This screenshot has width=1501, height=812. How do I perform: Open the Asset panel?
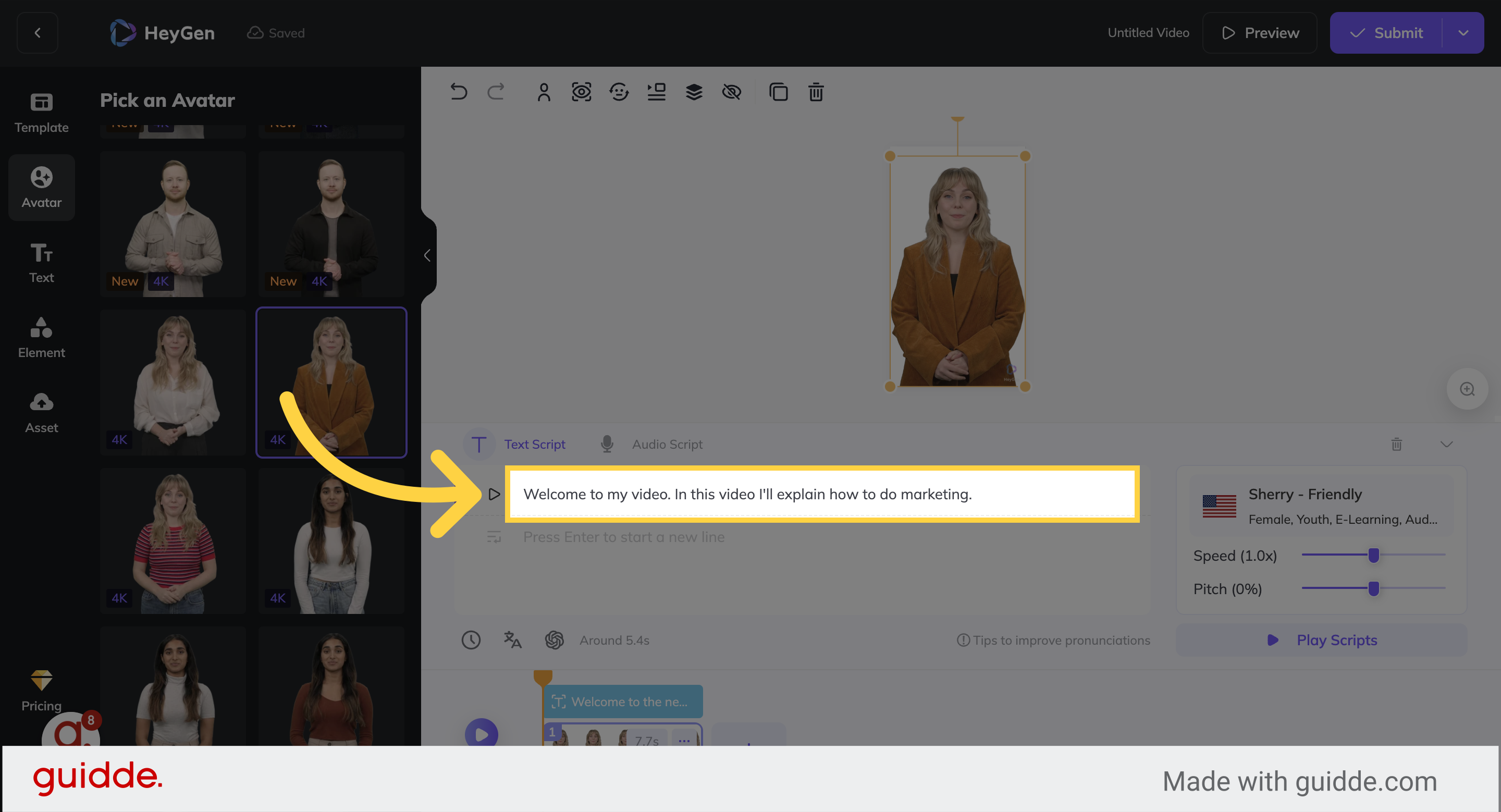pyautogui.click(x=41, y=412)
